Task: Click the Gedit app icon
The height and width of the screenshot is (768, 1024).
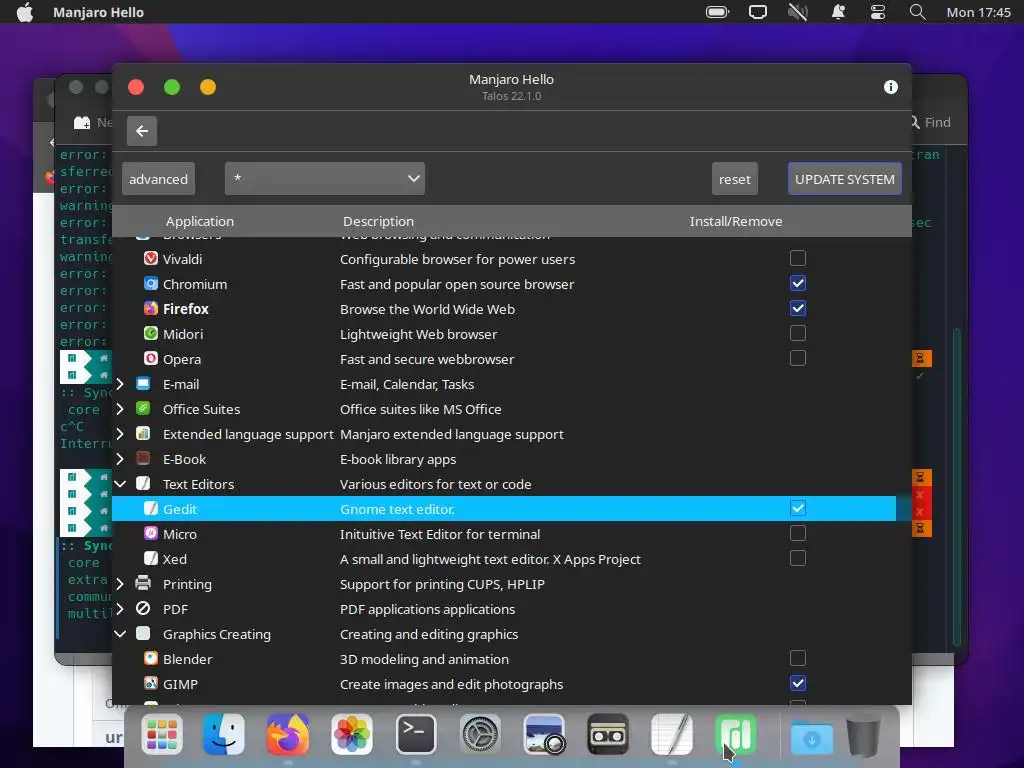Action: click(151, 509)
